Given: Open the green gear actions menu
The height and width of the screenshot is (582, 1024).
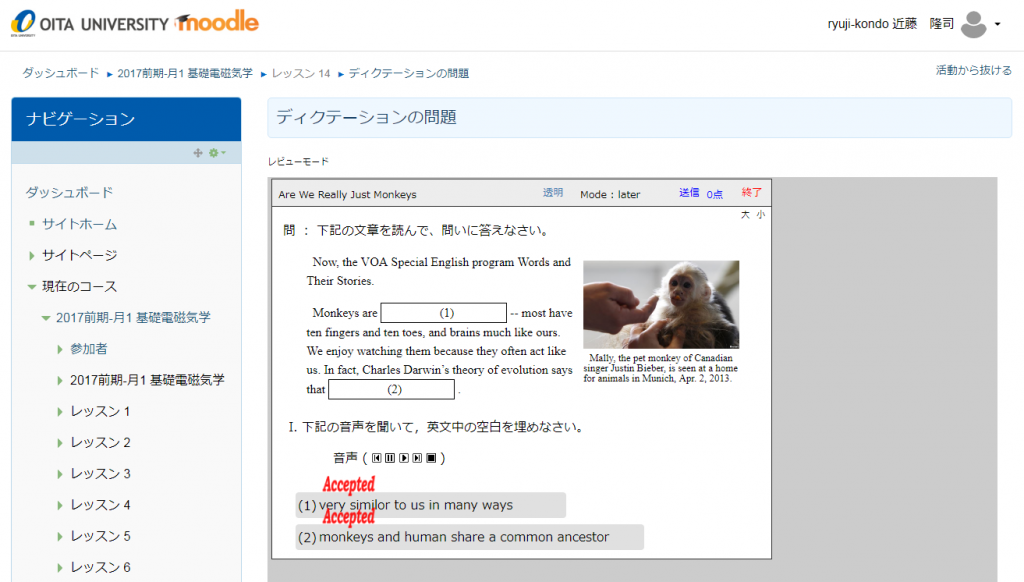Looking at the screenshot, I should click(215, 153).
